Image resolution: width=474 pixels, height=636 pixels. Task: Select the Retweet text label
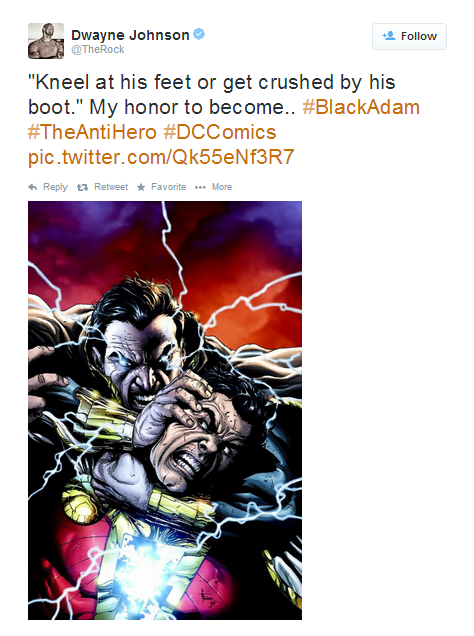111,187
